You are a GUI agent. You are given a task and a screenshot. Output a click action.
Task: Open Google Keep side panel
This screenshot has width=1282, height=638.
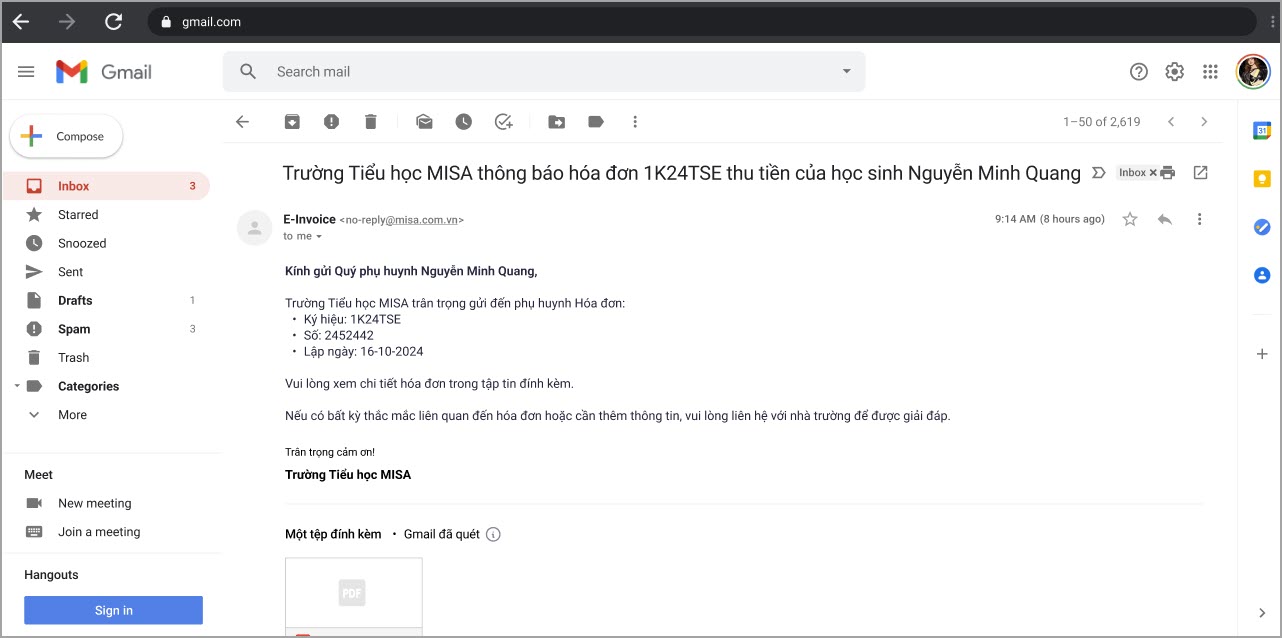click(x=1262, y=179)
